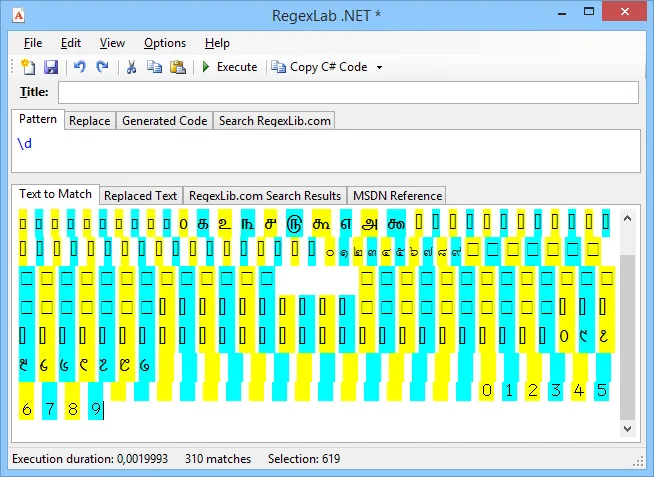
Task: Expand the Copy C# Code dropdown arrow
Action: [x=379, y=67]
